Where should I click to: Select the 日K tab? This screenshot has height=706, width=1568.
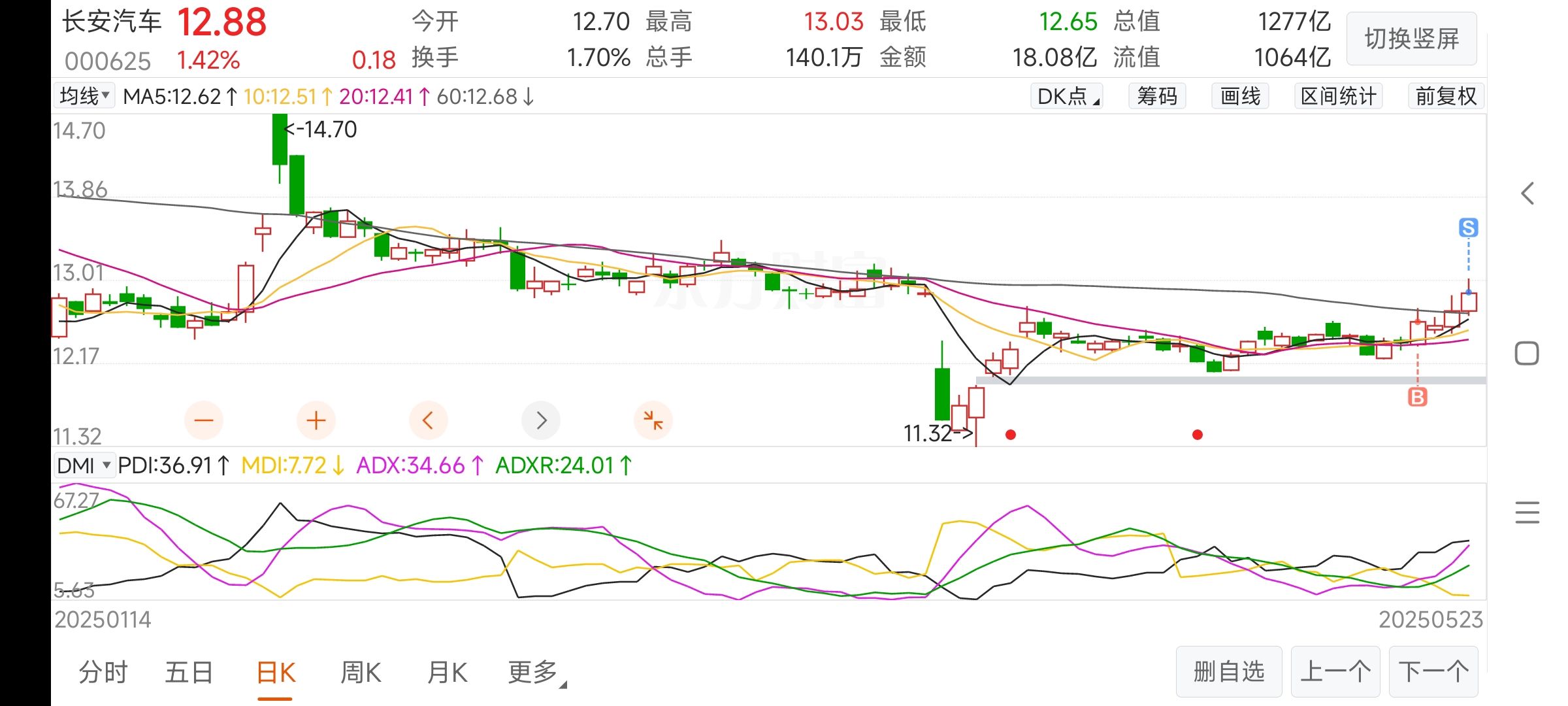click(x=275, y=673)
